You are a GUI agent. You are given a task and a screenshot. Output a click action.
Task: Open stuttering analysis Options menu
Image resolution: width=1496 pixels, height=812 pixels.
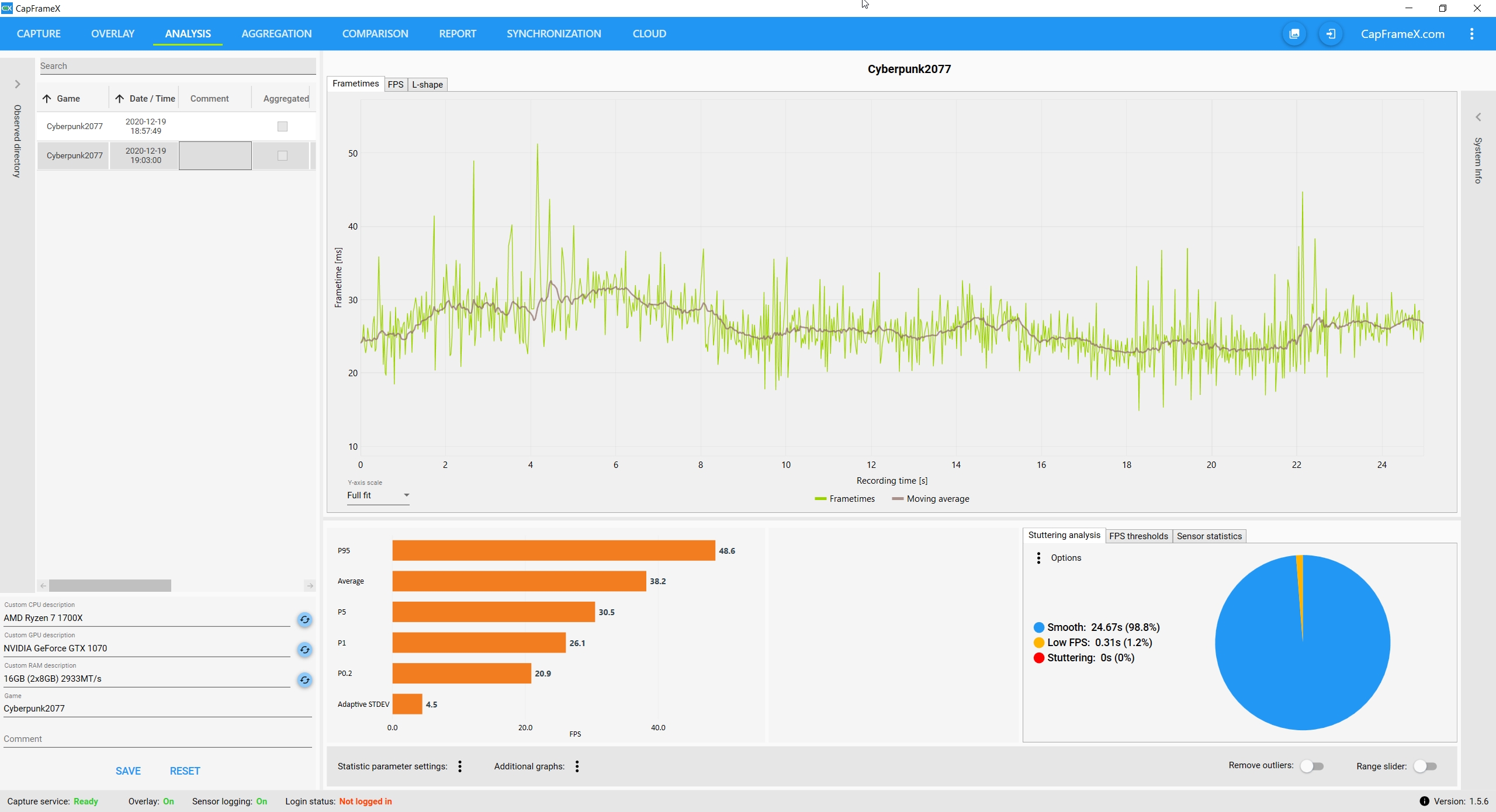pos(1038,558)
